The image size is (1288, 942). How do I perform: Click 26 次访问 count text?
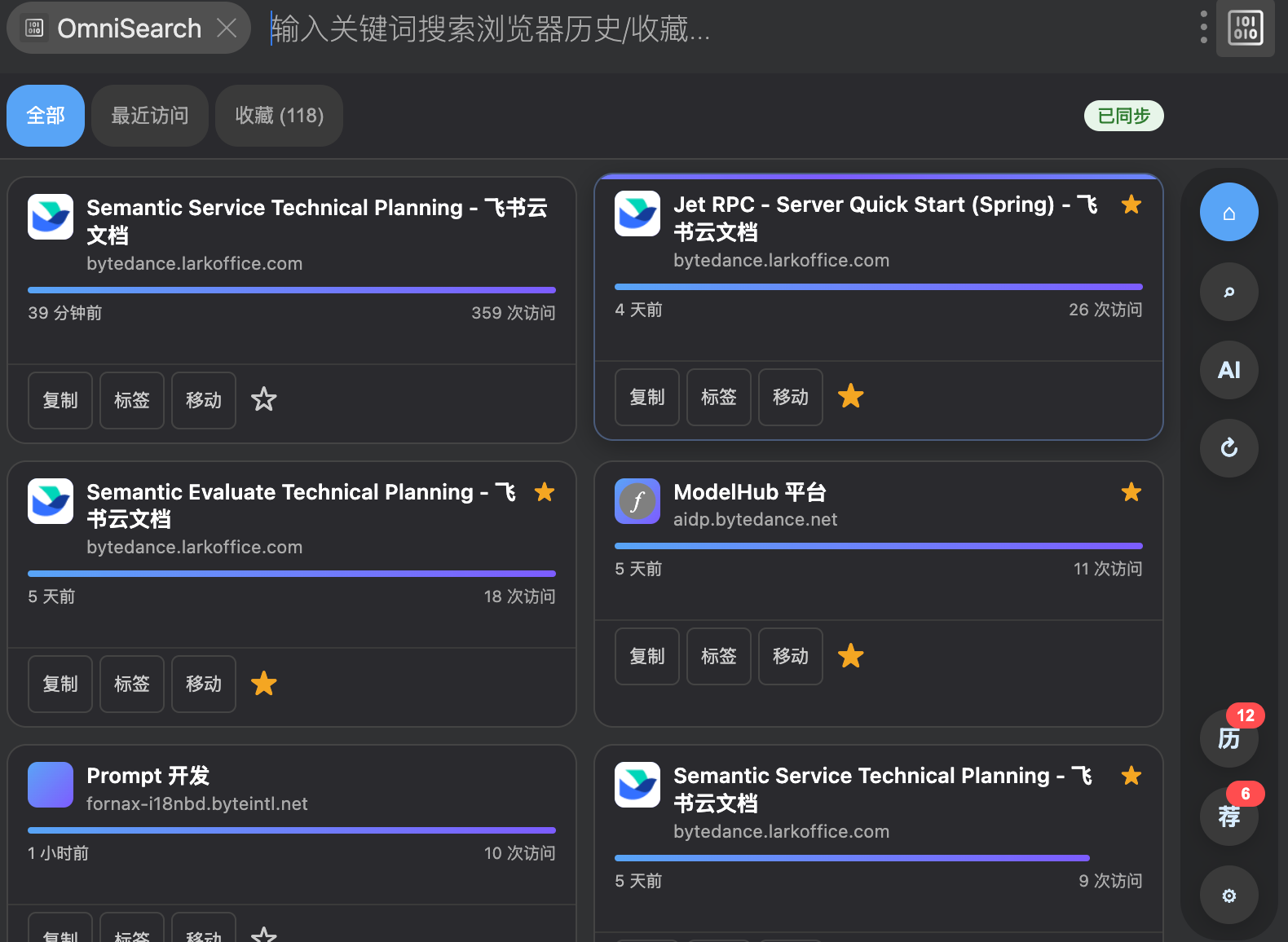(x=1105, y=310)
